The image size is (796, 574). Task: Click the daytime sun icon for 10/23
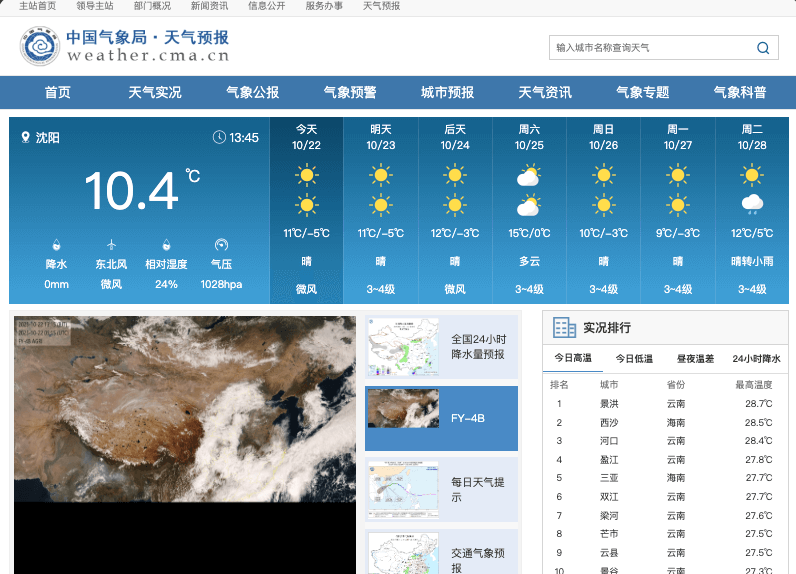(381, 176)
